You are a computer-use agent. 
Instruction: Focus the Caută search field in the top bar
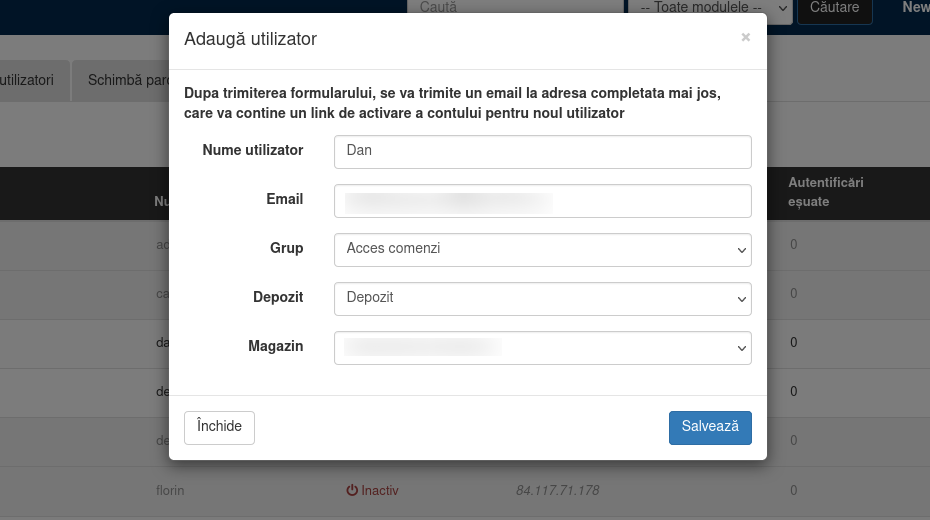tap(515, 7)
